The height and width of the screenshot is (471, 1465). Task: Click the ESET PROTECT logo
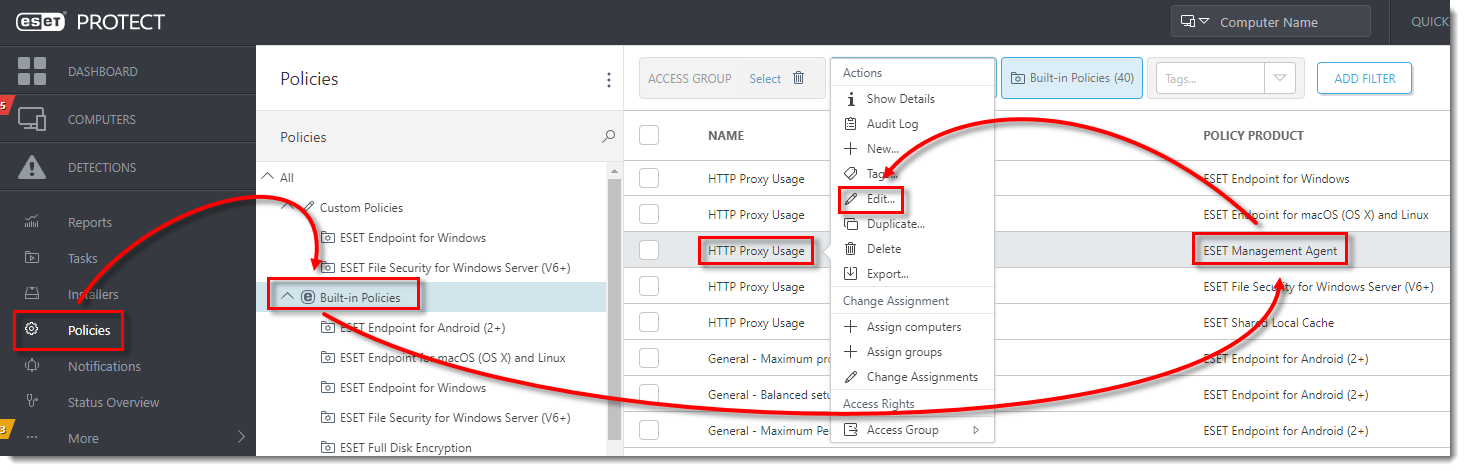[x=91, y=22]
